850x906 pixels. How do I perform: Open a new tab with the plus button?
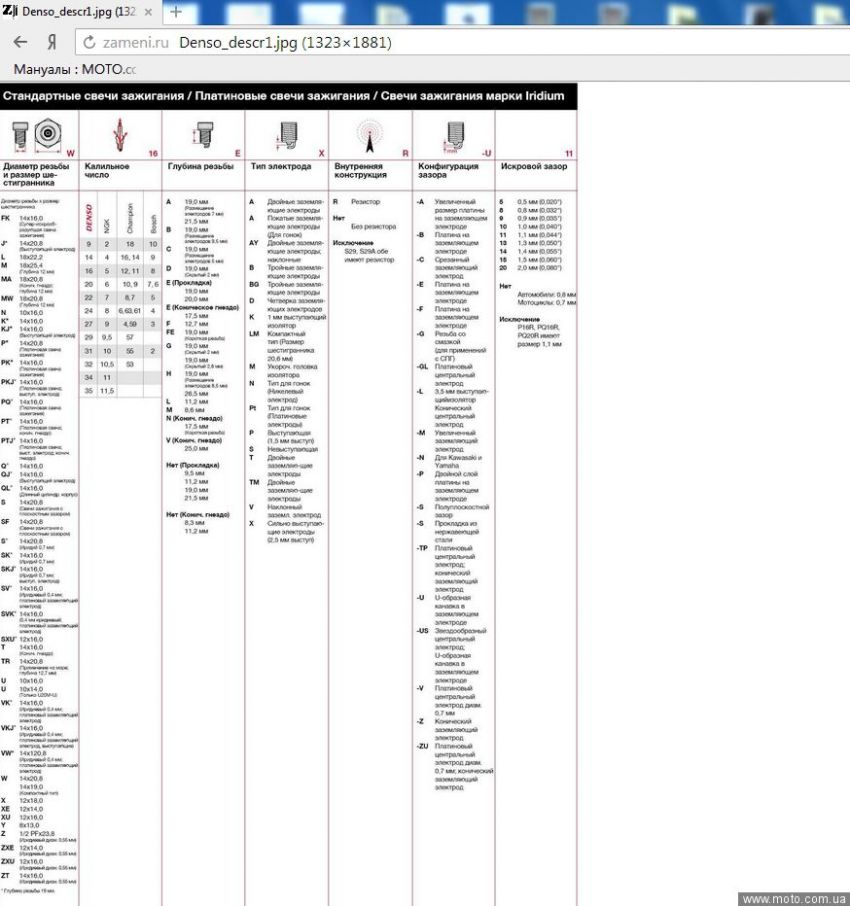176,12
